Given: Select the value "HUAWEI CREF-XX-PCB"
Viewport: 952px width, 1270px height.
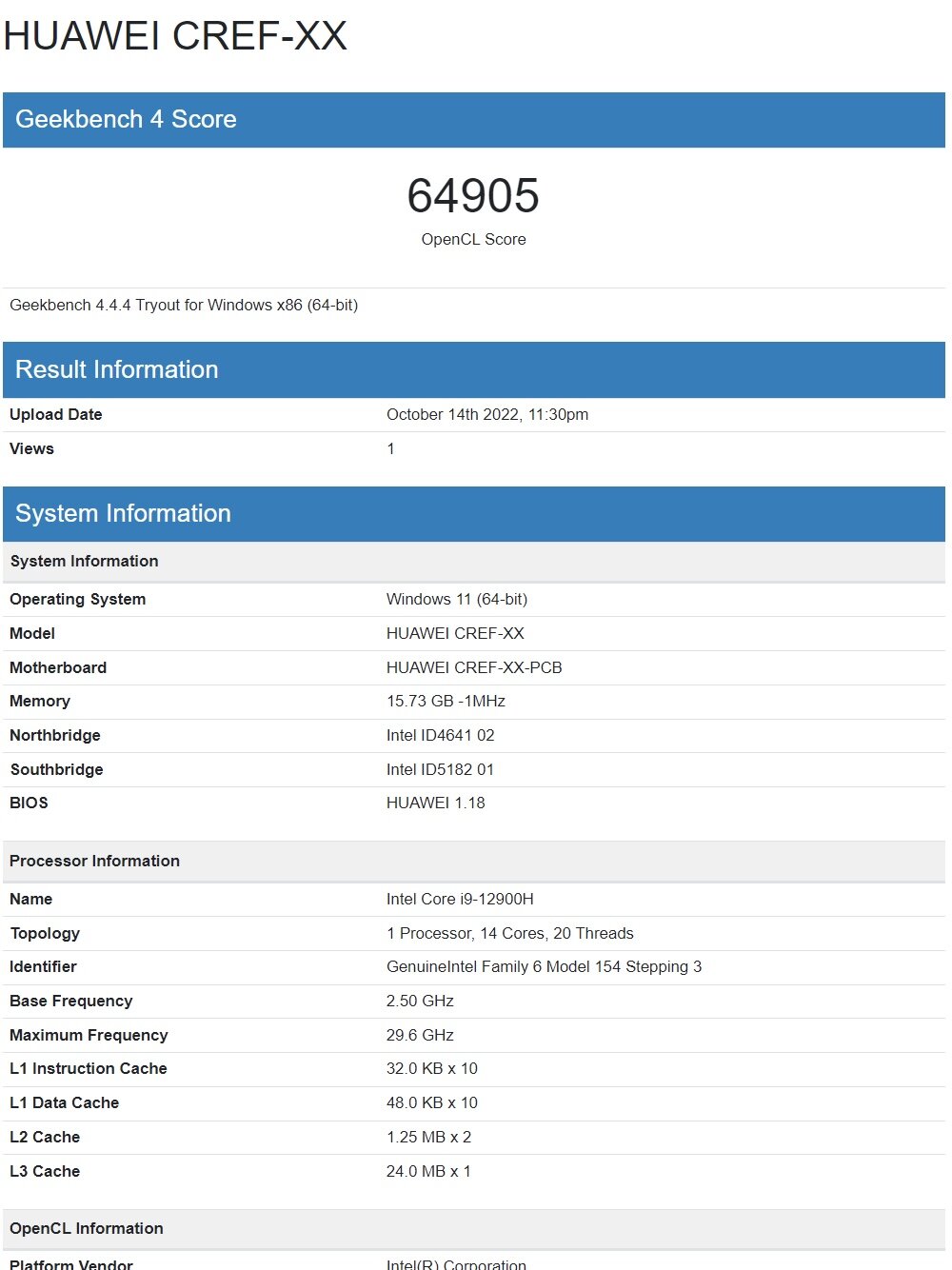Looking at the screenshot, I should pos(474,668).
